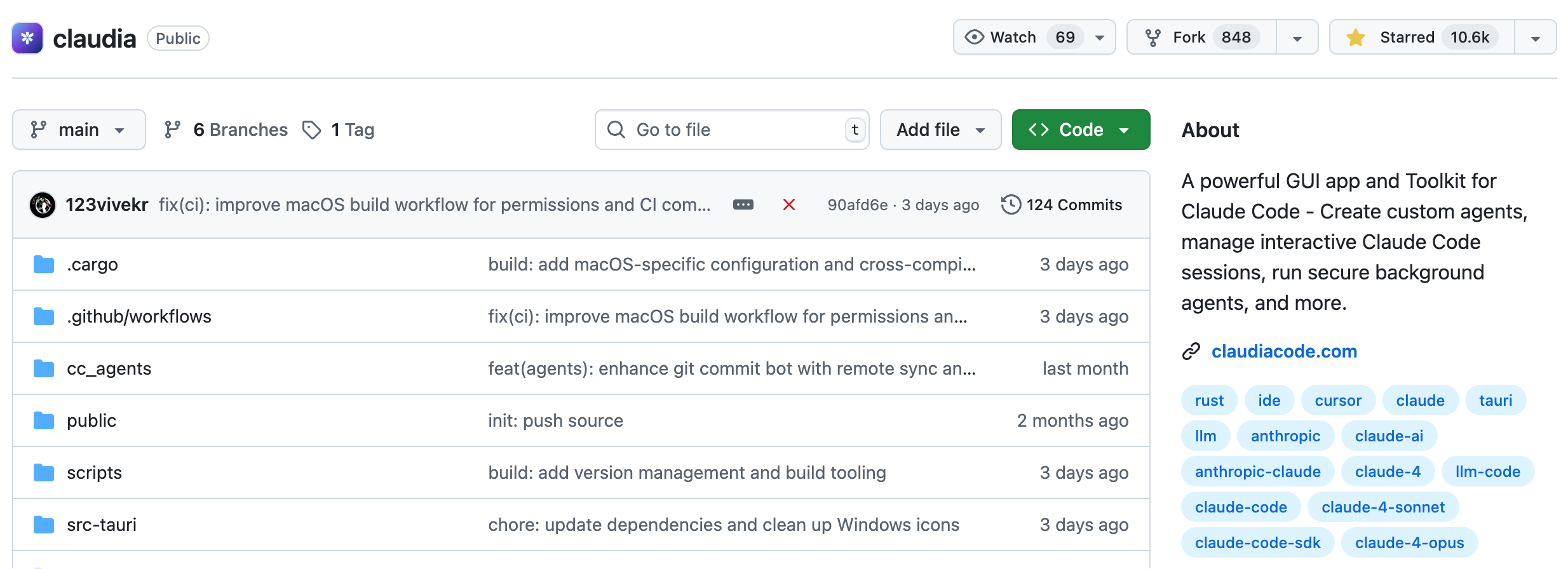1568x569 pixels.
Task: Click the src-tauri folder icon
Action: pyautogui.click(x=44, y=525)
